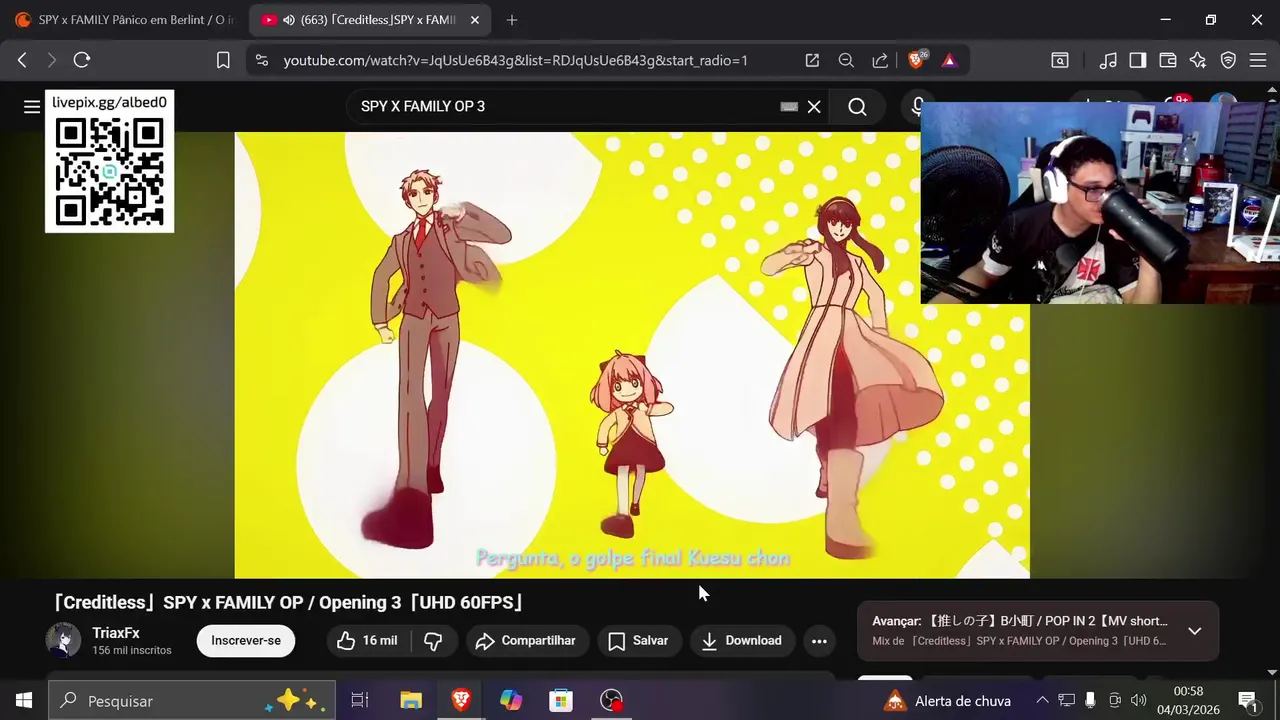This screenshot has height=720, width=1280.
Task: Open site settings icon beside the URL
Action: click(x=262, y=60)
